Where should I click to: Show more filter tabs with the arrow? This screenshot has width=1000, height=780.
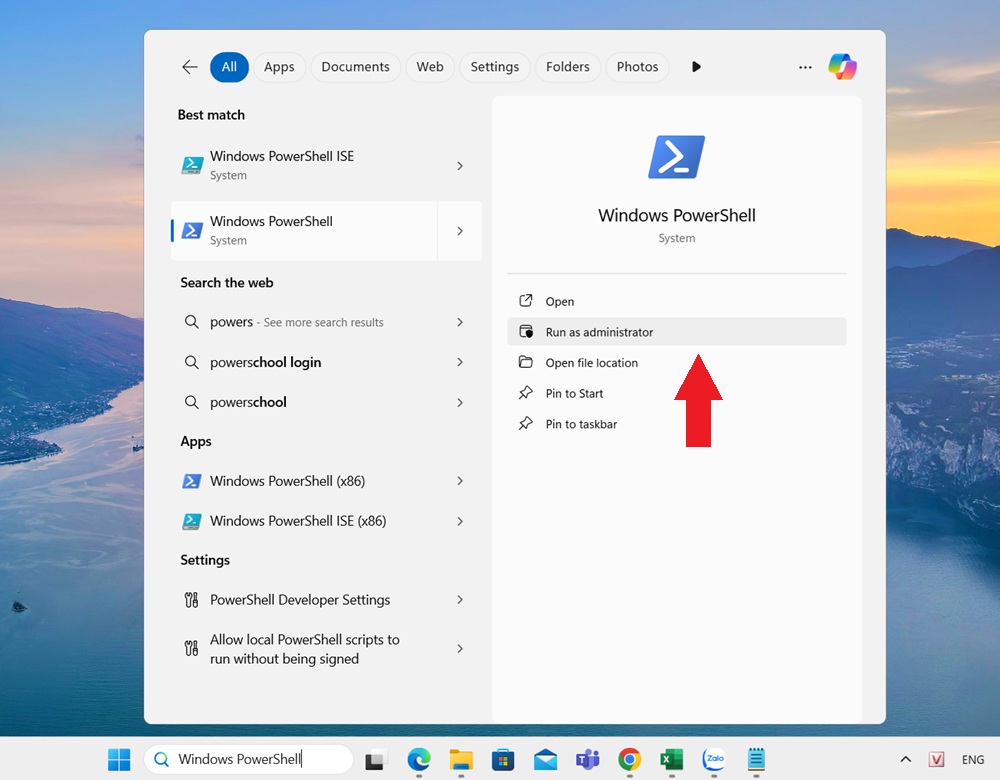pyautogui.click(x=696, y=67)
